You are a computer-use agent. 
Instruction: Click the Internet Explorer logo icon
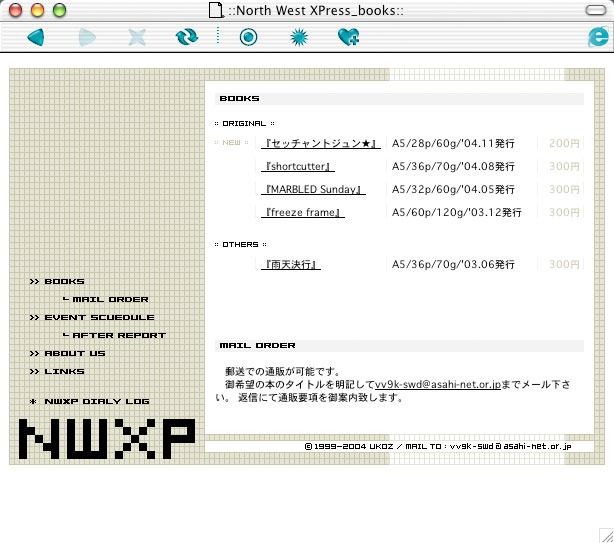[x=598, y=38]
